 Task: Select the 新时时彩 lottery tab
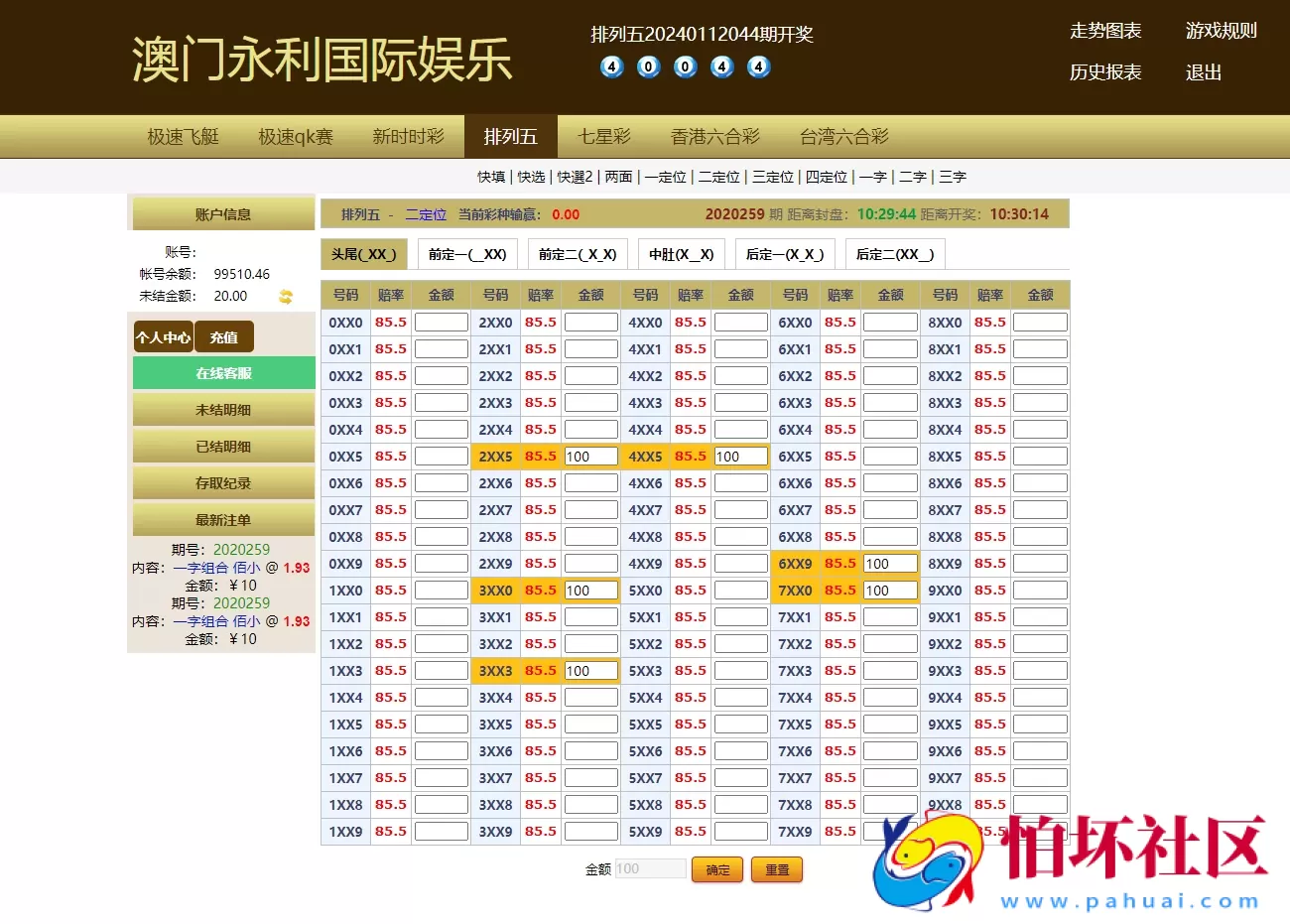(410, 136)
